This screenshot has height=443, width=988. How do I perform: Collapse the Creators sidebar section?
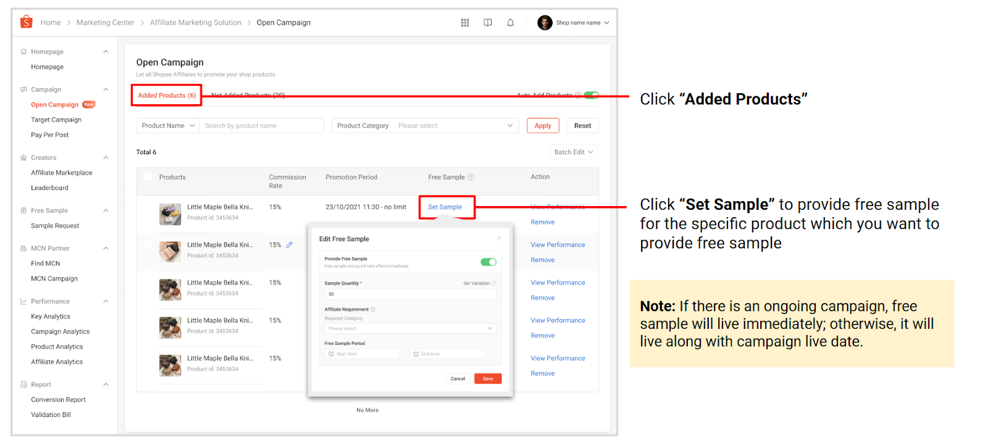pyautogui.click(x=106, y=158)
